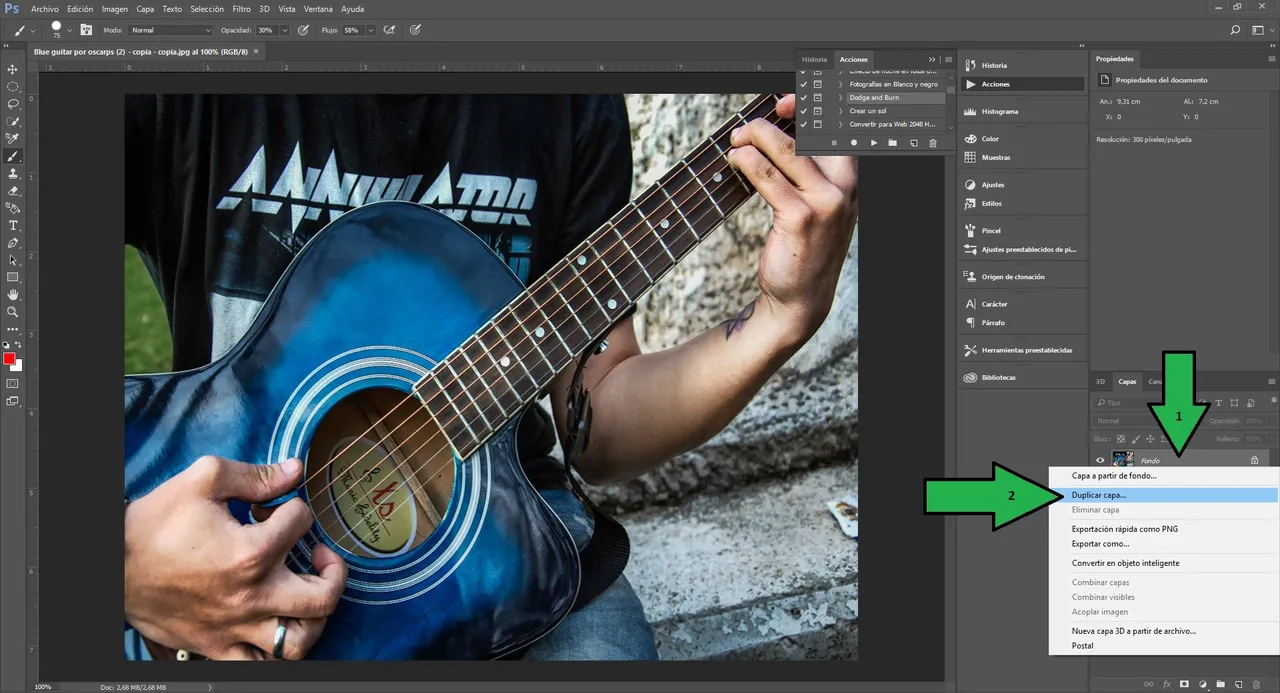Enable airbrush build-up icon next to Flujo
The width and height of the screenshot is (1280, 693).
389,30
